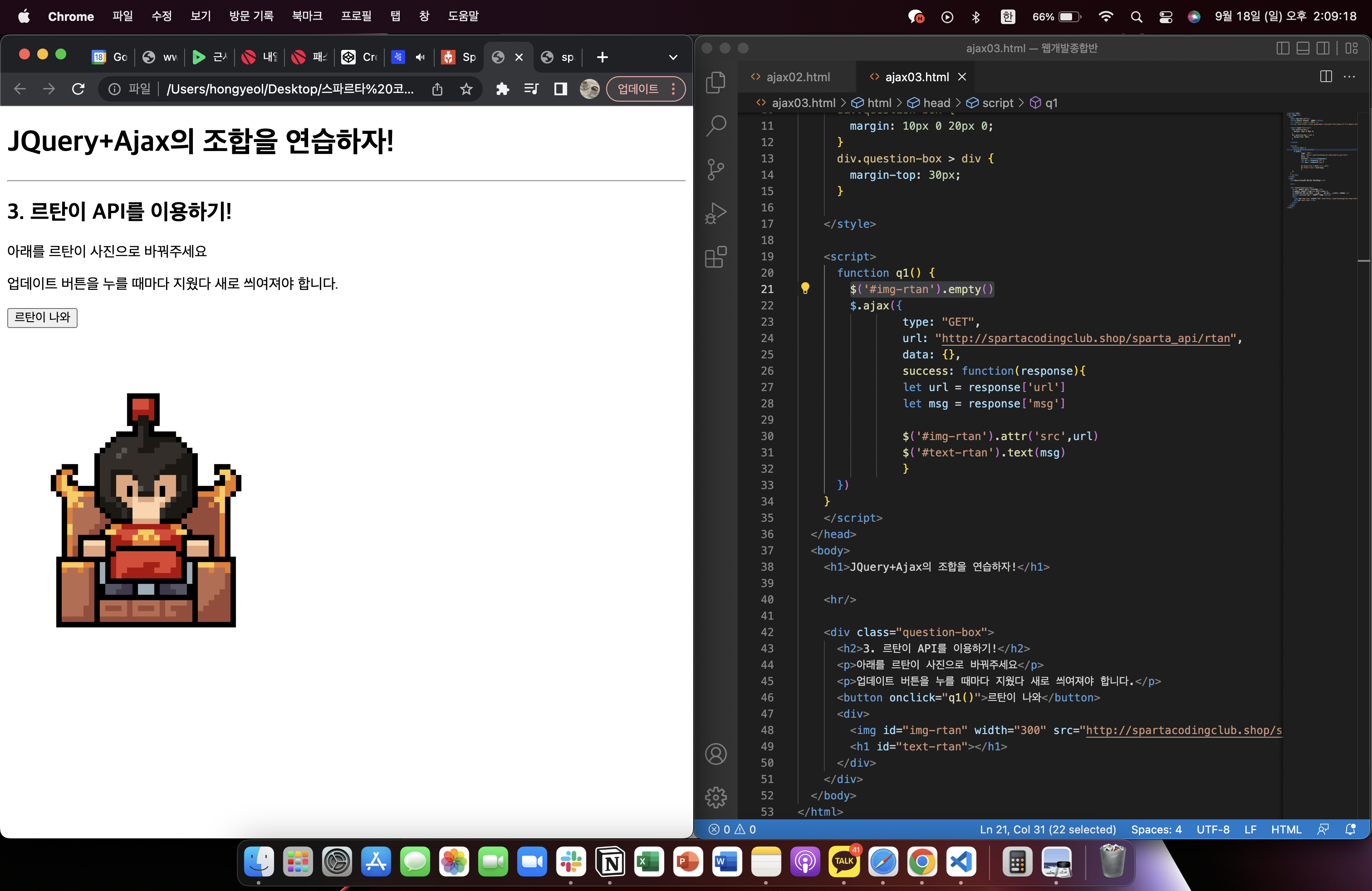The height and width of the screenshot is (891, 1372).
Task: Open Chrome's three-dot menu beside 업데이트
Action: (x=673, y=89)
